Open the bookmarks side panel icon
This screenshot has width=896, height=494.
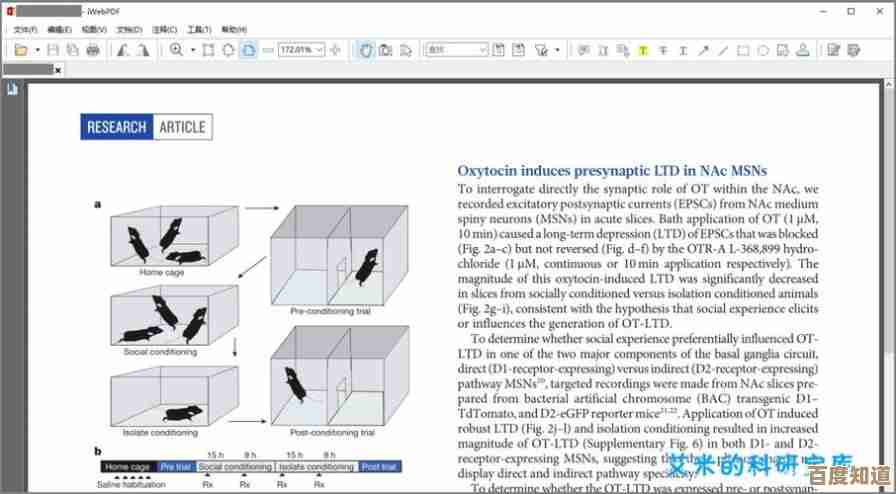coord(12,89)
